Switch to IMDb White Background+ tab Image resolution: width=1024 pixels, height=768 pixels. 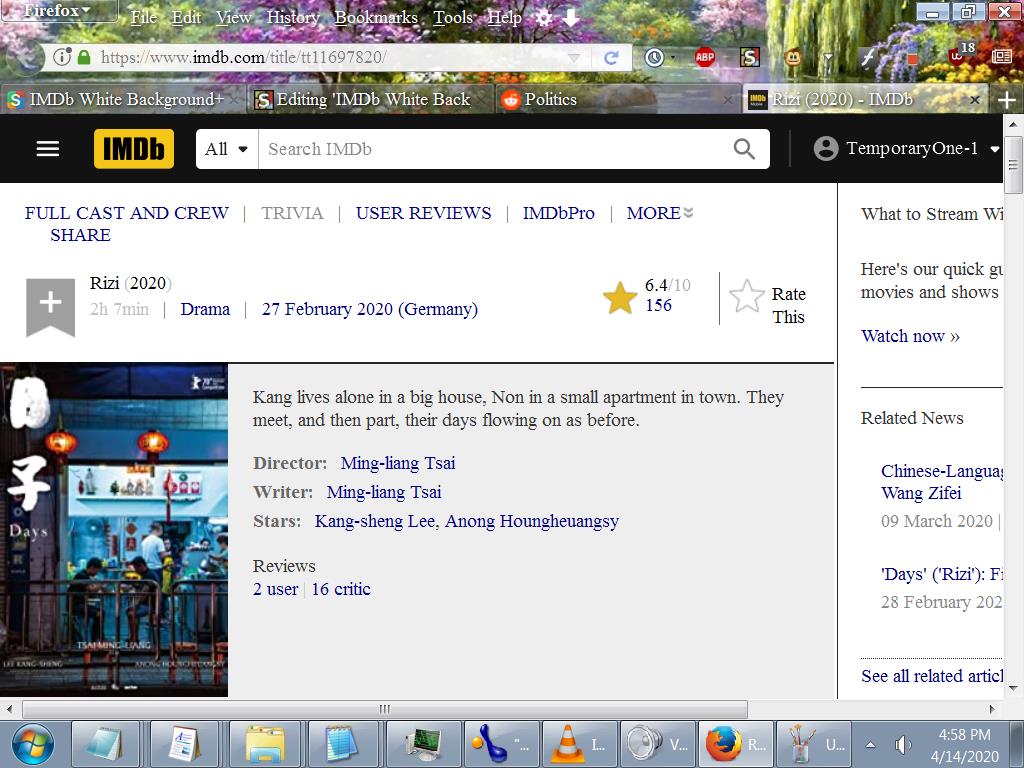tap(124, 99)
